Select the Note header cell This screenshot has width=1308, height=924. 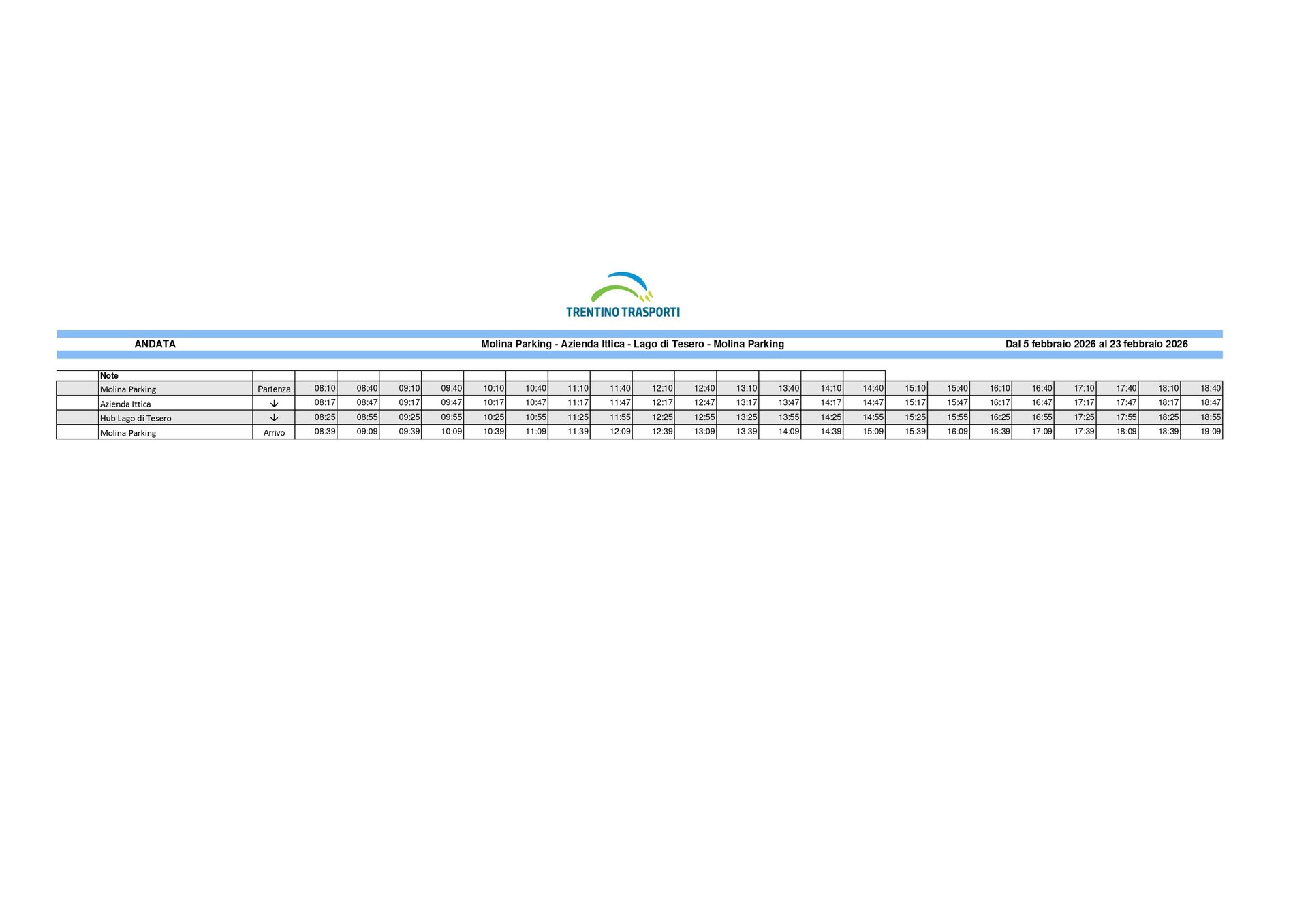pyautogui.click(x=109, y=375)
